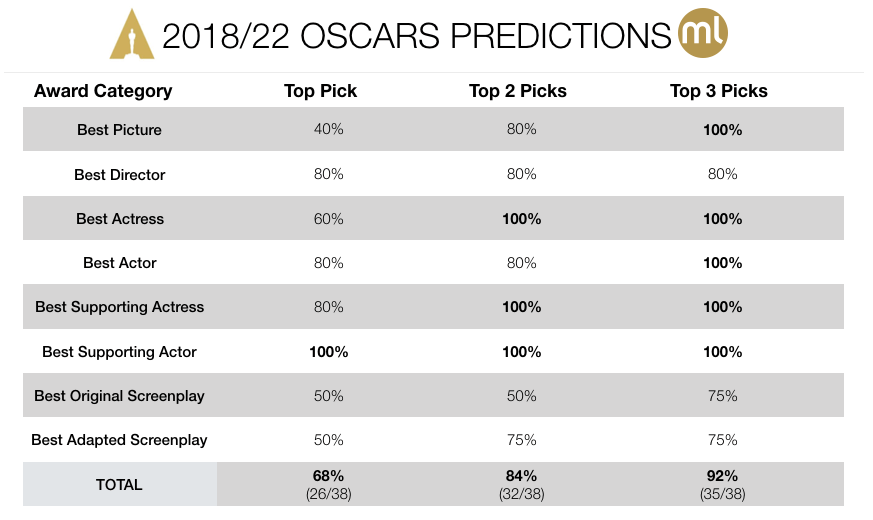Click the 84% (32/38) total cell
Viewport: 873px width, 520px height.
[x=520, y=484]
